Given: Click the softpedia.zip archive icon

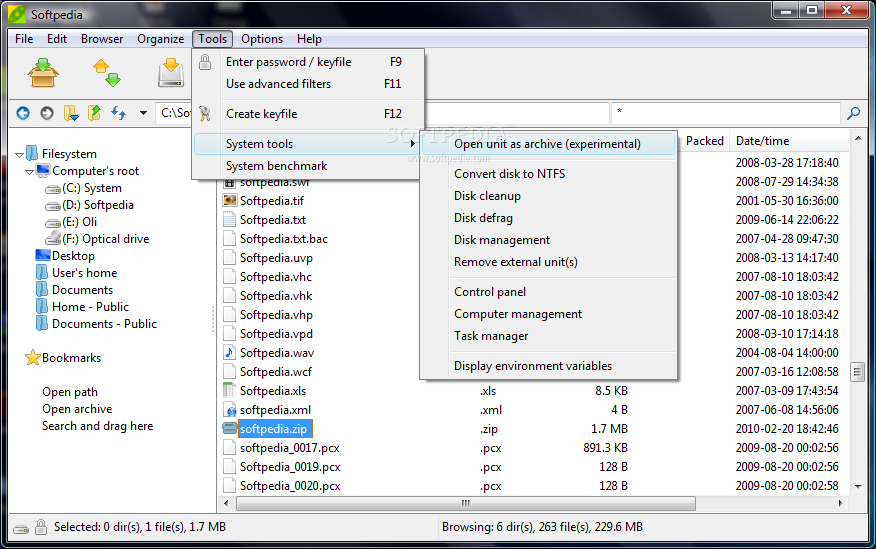Looking at the screenshot, I should point(230,428).
